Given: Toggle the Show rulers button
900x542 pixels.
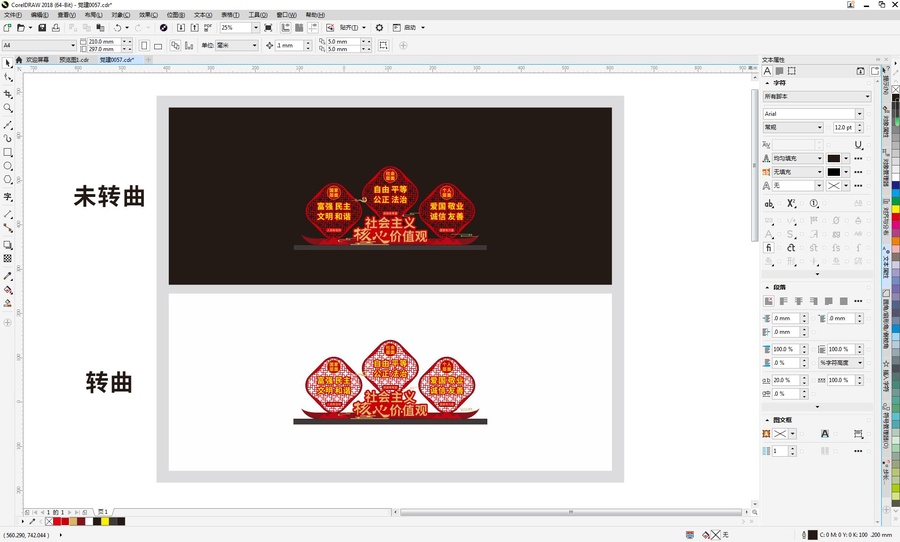Looking at the screenshot, I should [285, 28].
